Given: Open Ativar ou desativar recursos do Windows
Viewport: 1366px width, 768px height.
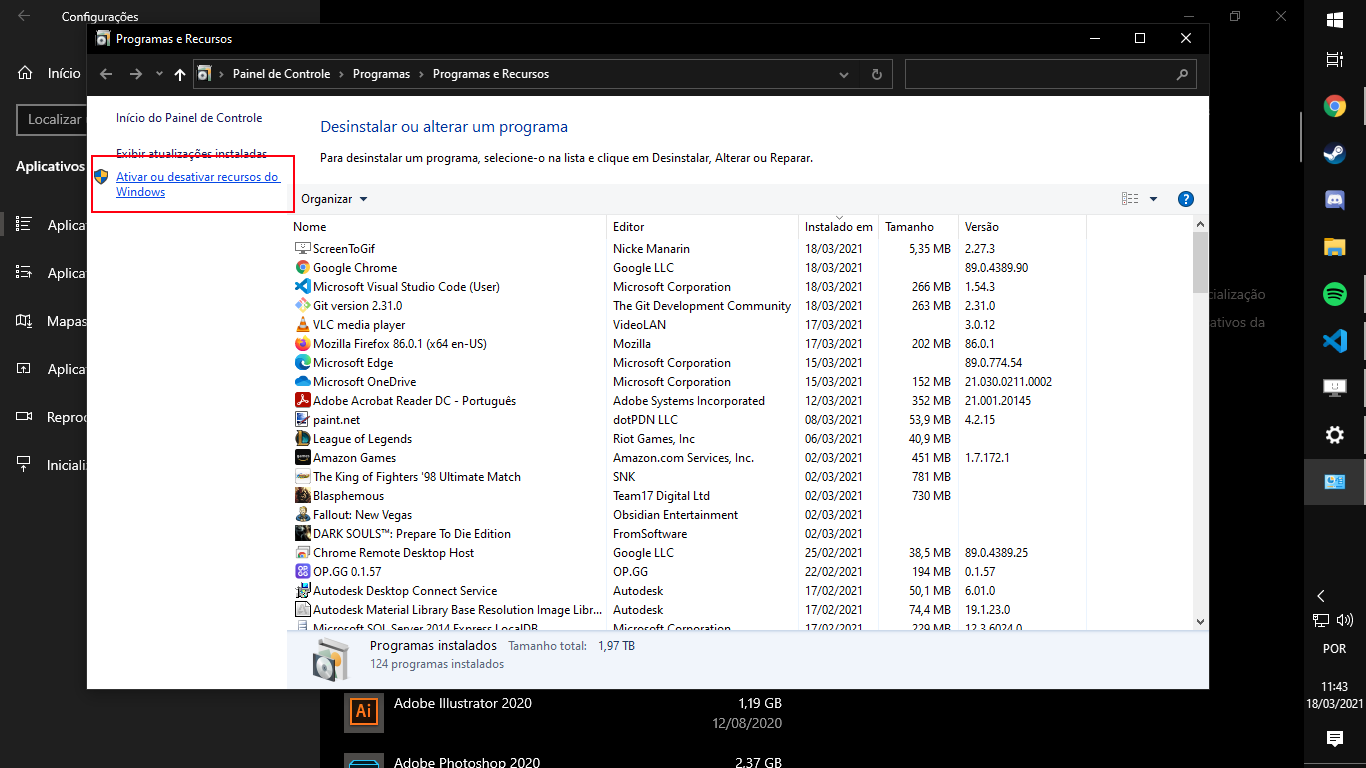Looking at the screenshot, I should [198, 184].
